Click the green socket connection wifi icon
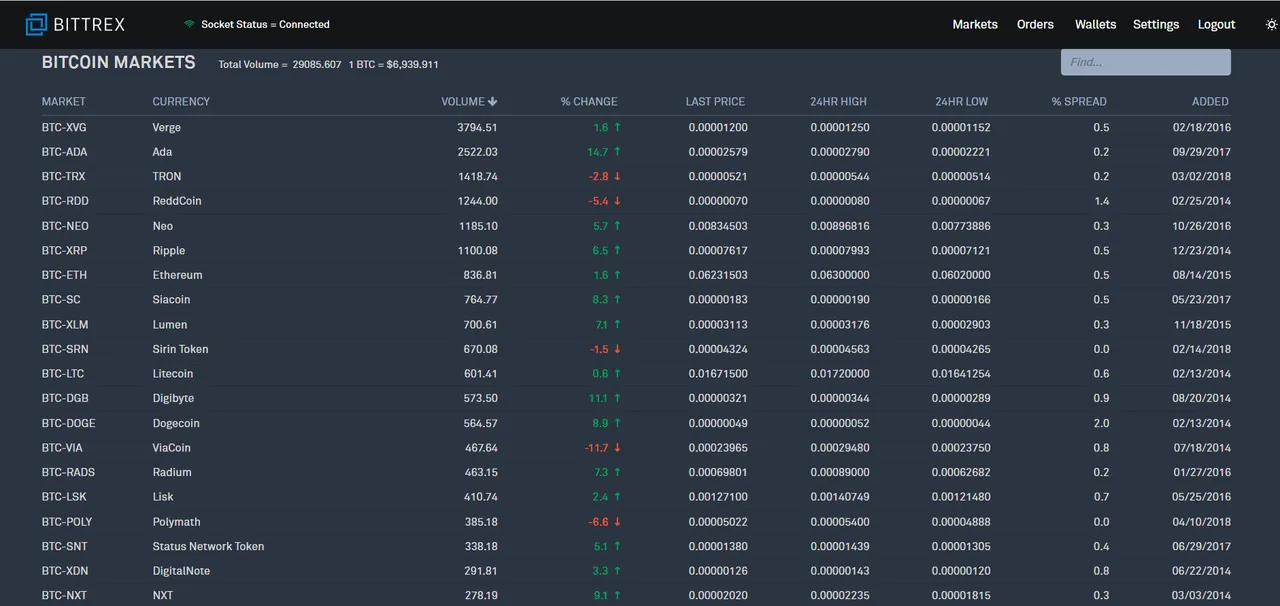 click(189, 24)
